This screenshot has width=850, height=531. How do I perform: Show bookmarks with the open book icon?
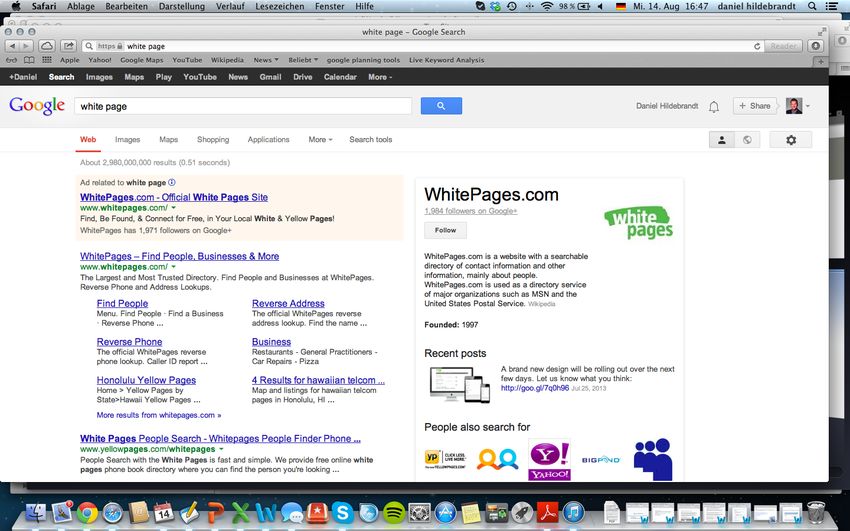[29, 60]
